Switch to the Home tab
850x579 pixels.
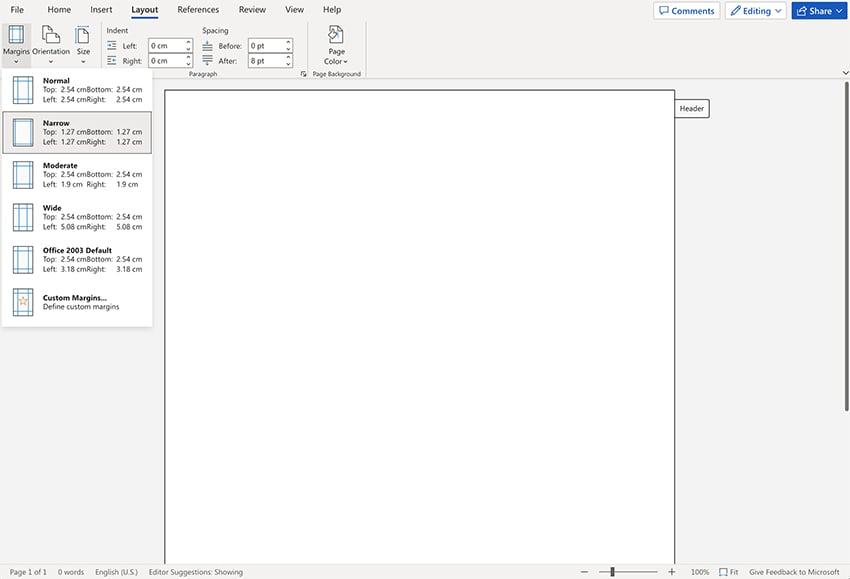pyautogui.click(x=59, y=10)
